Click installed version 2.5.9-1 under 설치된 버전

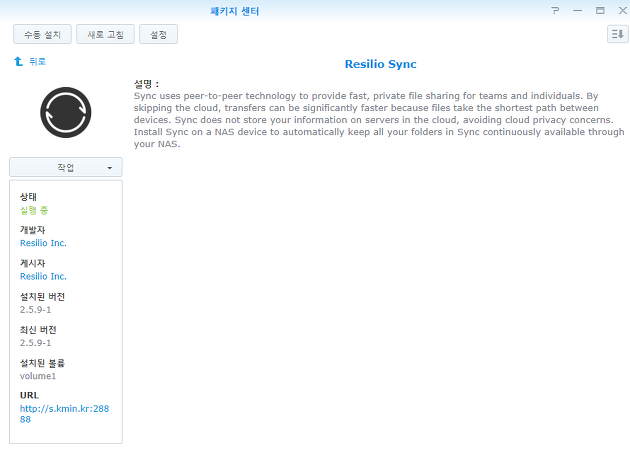(35, 310)
